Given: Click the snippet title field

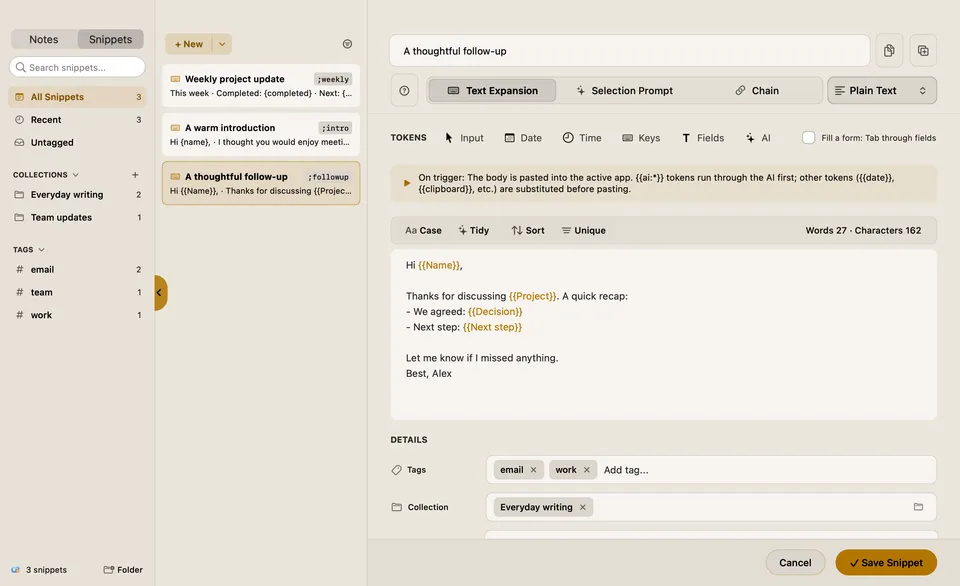Looking at the screenshot, I should click(x=629, y=51).
